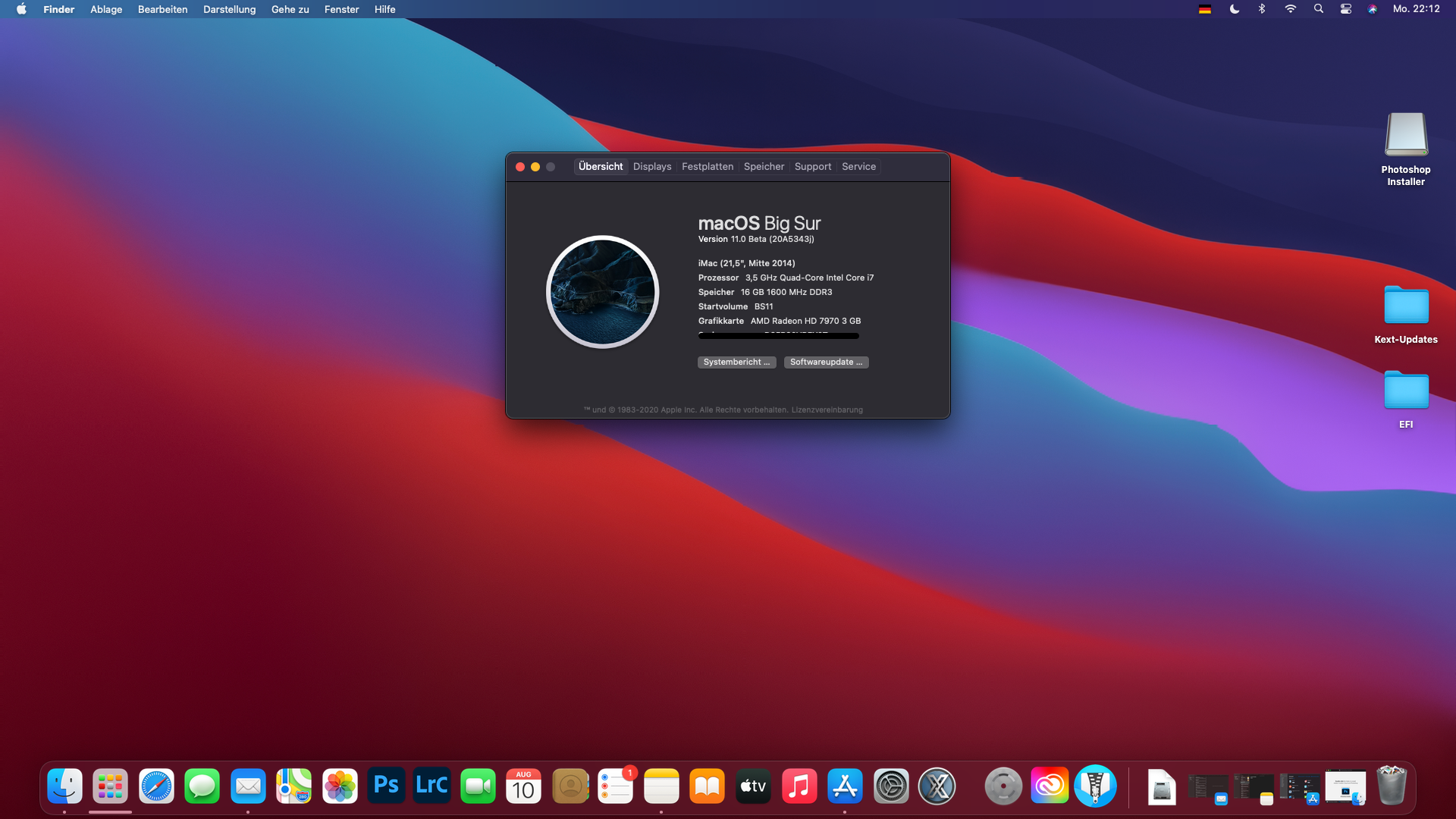Open the Music app
1456x819 pixels.
(799, 786)
